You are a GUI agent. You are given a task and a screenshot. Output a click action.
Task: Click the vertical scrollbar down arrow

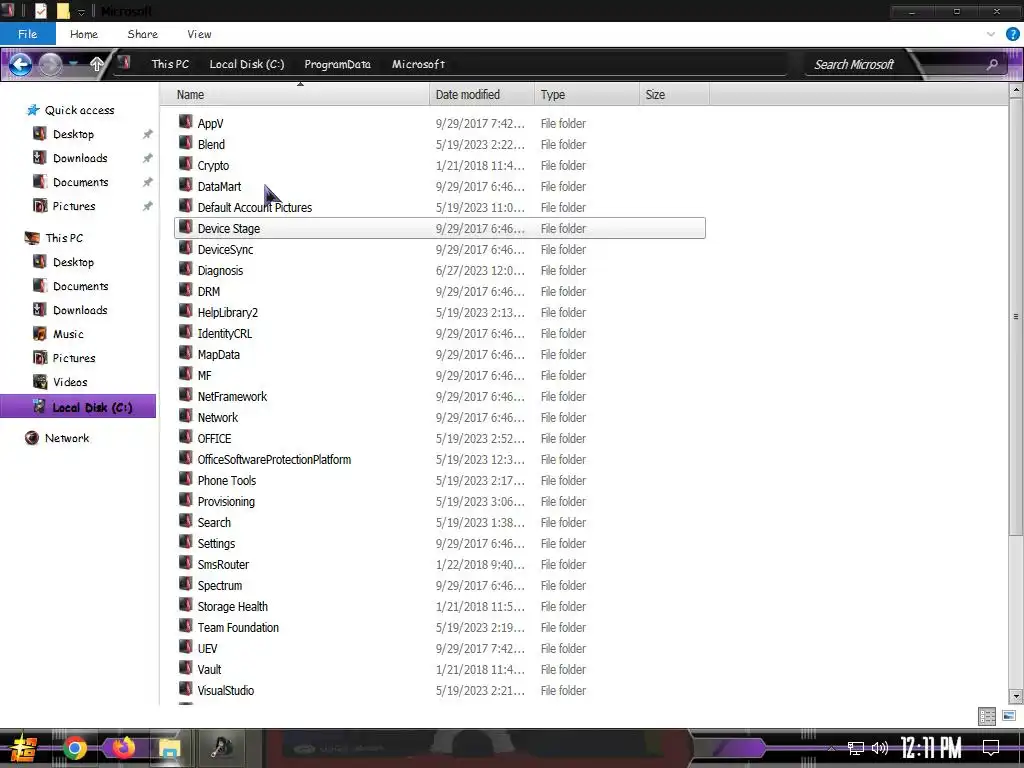(1016, 696)
